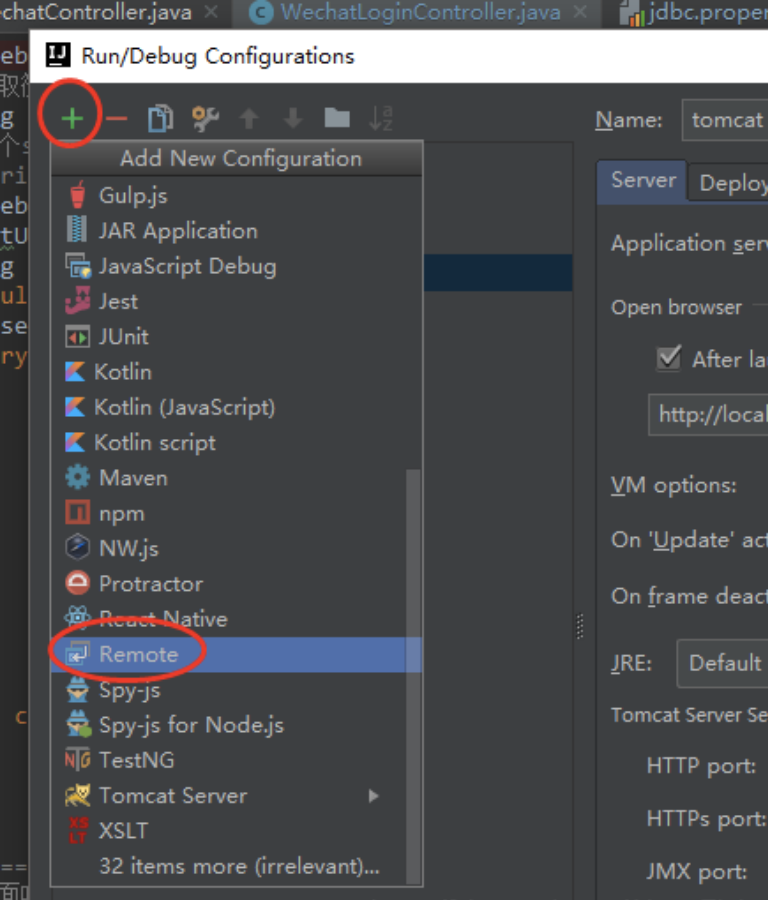This screenshot has height=900, width=768.
Task: Click the red minus Remove configuration icon
Action: [117, 119]
